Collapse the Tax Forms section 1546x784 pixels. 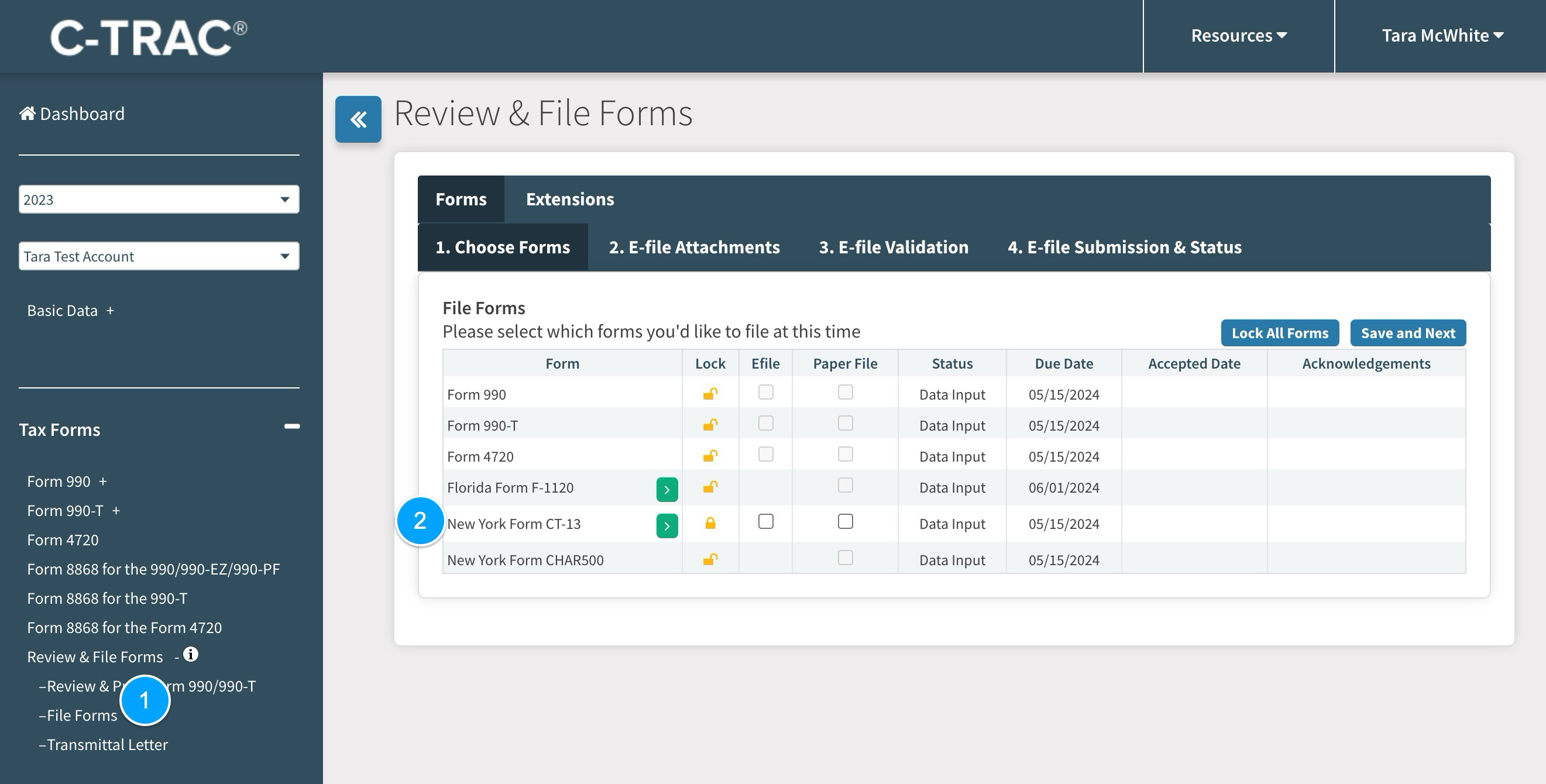[291, 427]
